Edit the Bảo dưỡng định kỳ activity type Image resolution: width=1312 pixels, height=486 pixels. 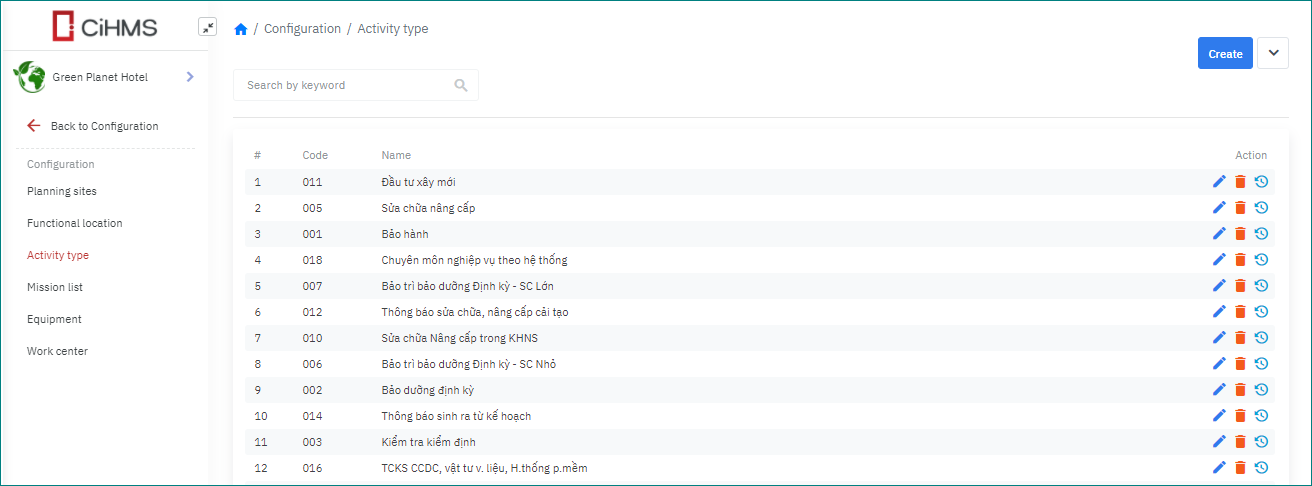(x=1219, y=389)
